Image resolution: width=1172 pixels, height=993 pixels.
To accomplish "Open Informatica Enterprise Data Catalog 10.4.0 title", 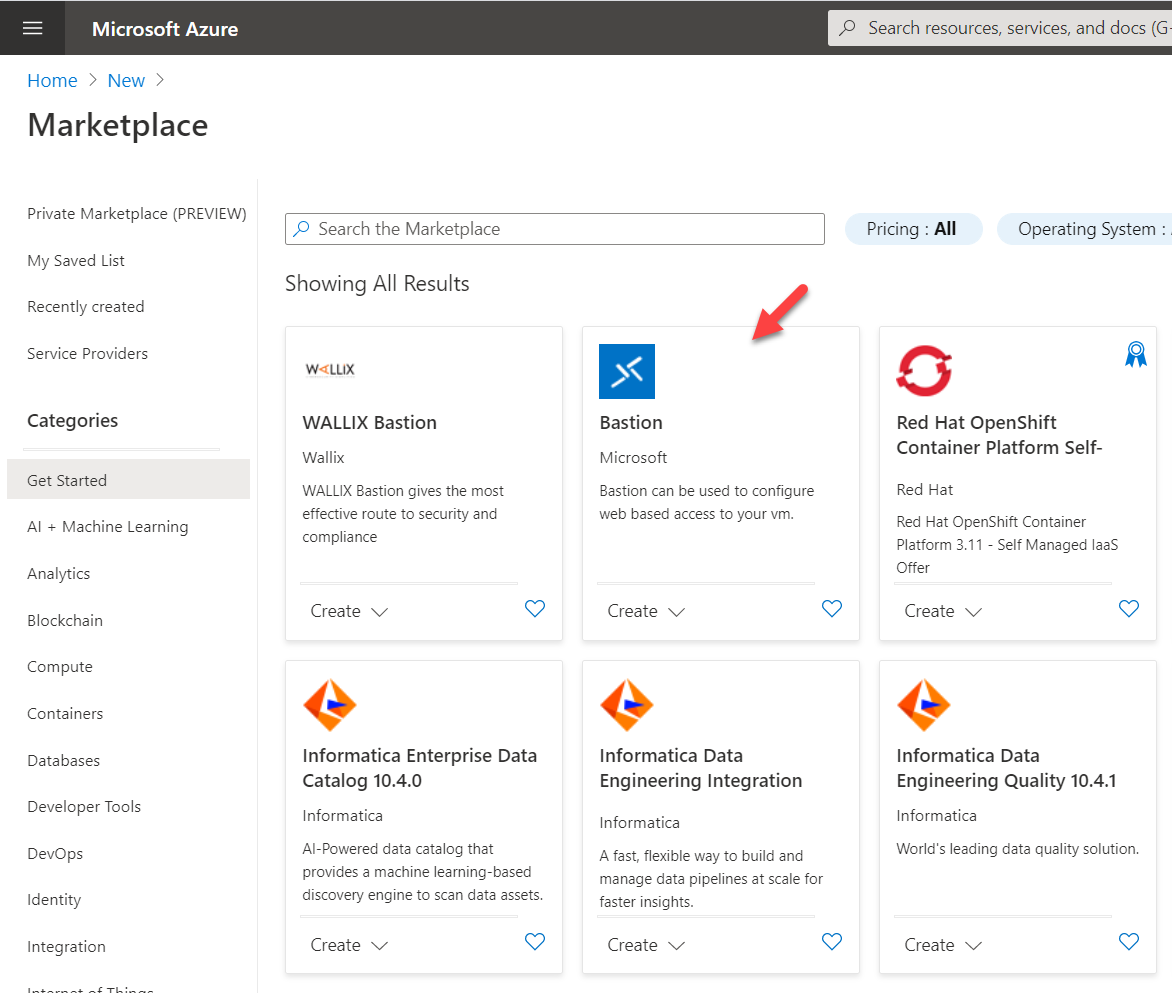I will click(419, 768).
